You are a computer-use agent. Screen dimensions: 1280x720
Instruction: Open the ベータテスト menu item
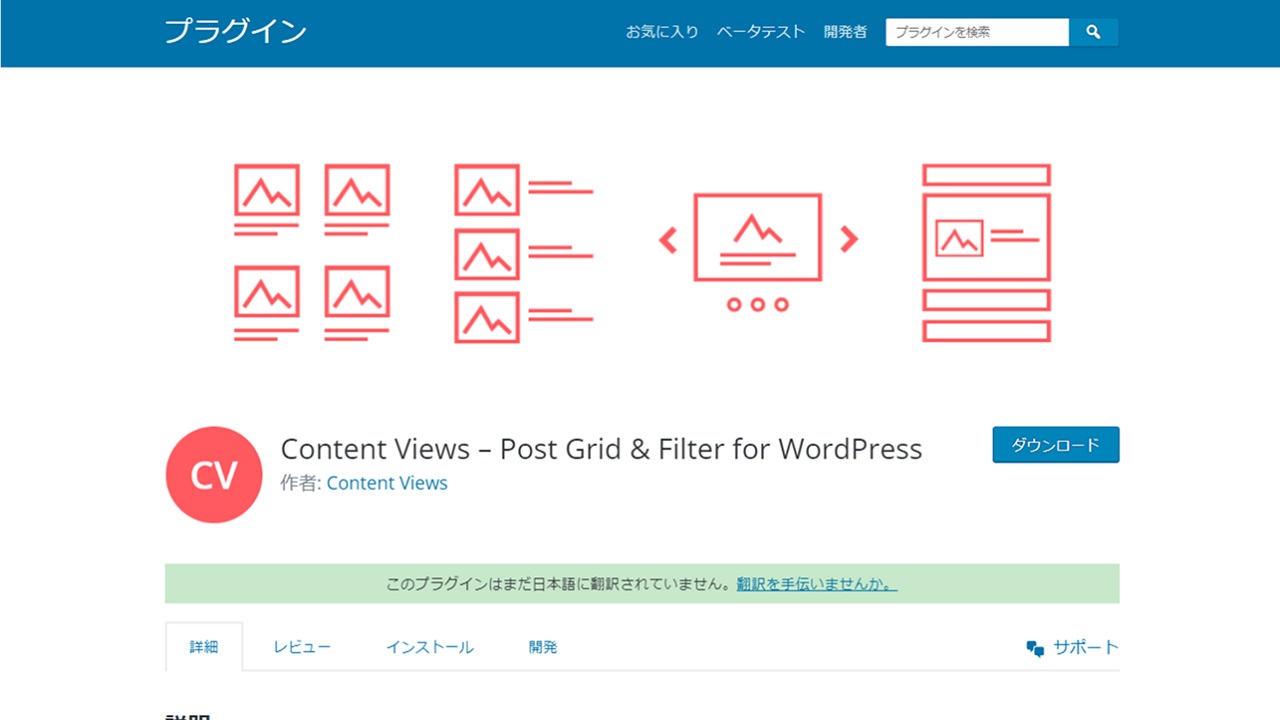click(761, 32)
